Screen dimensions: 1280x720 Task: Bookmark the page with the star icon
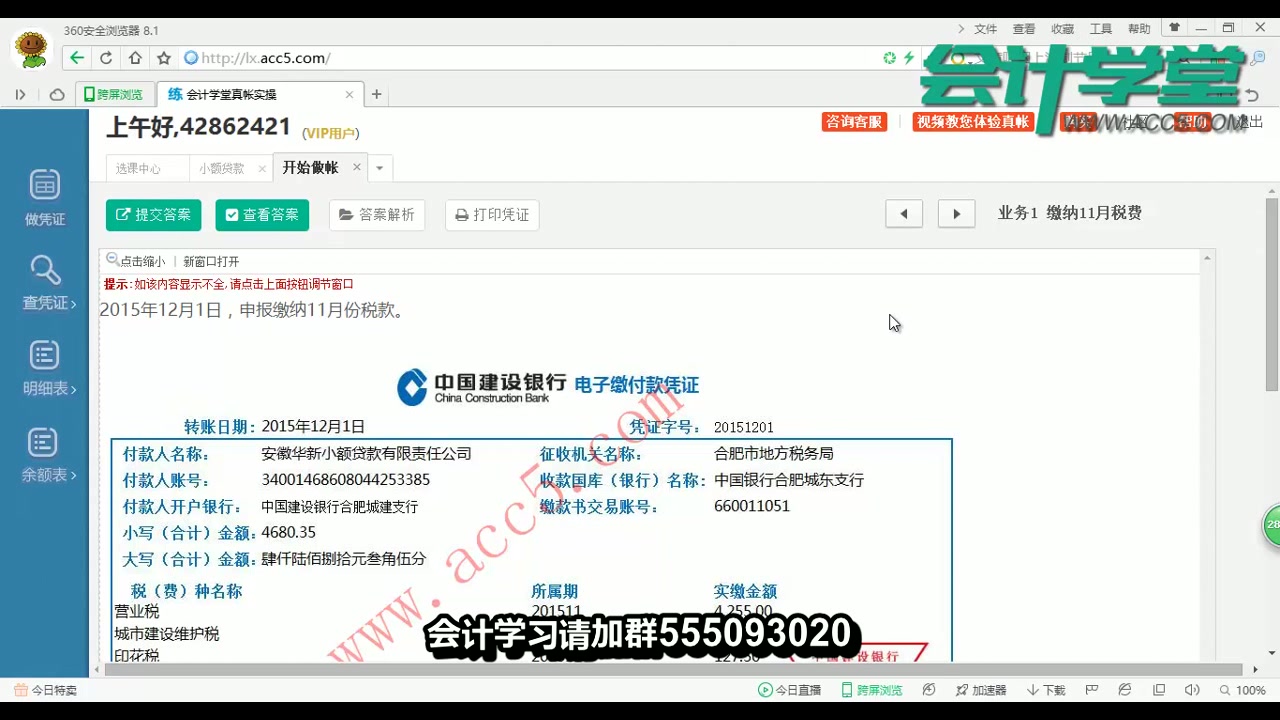click(x=164, y=58)
